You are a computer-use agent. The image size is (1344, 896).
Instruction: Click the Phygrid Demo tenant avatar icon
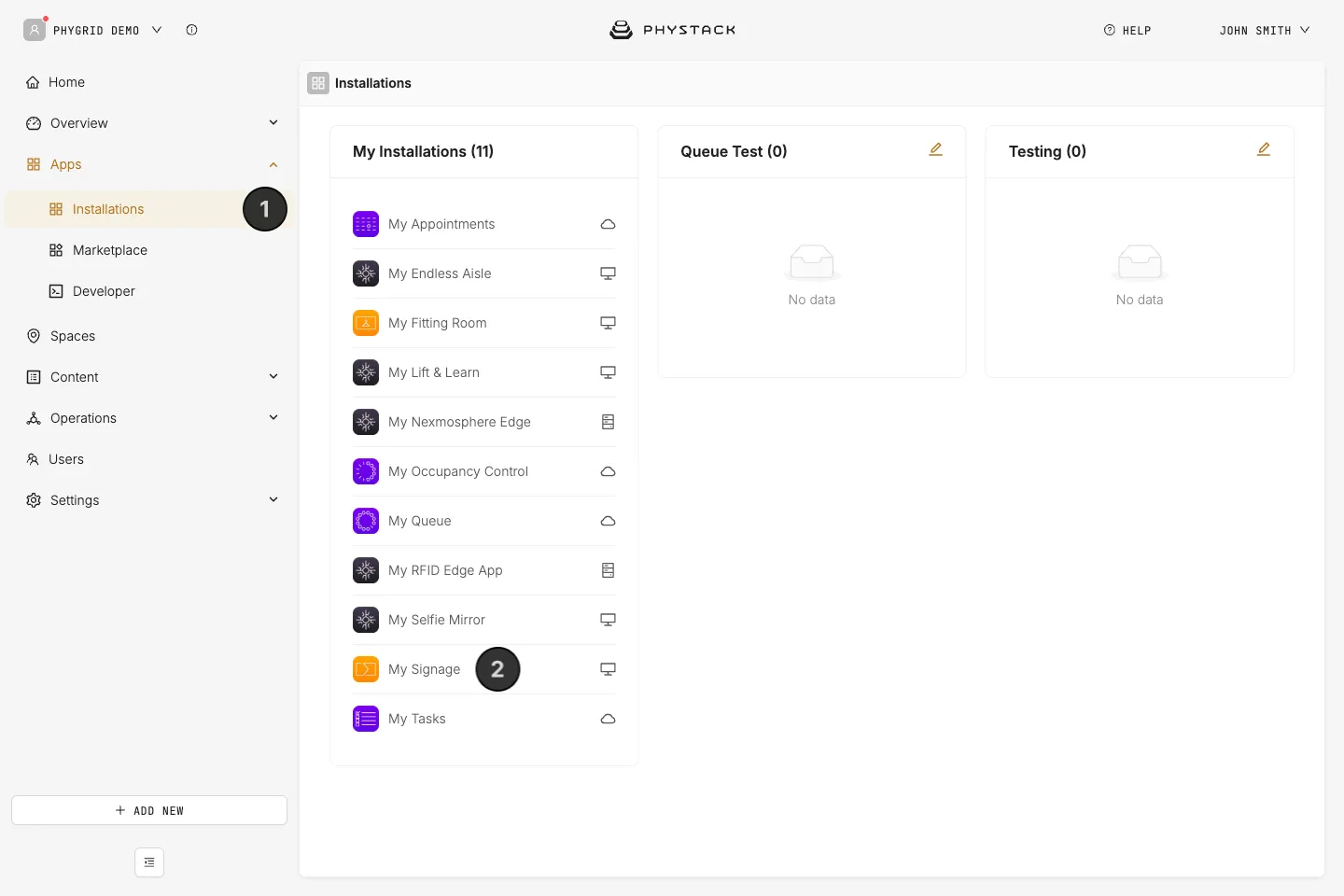coord(35,30)
